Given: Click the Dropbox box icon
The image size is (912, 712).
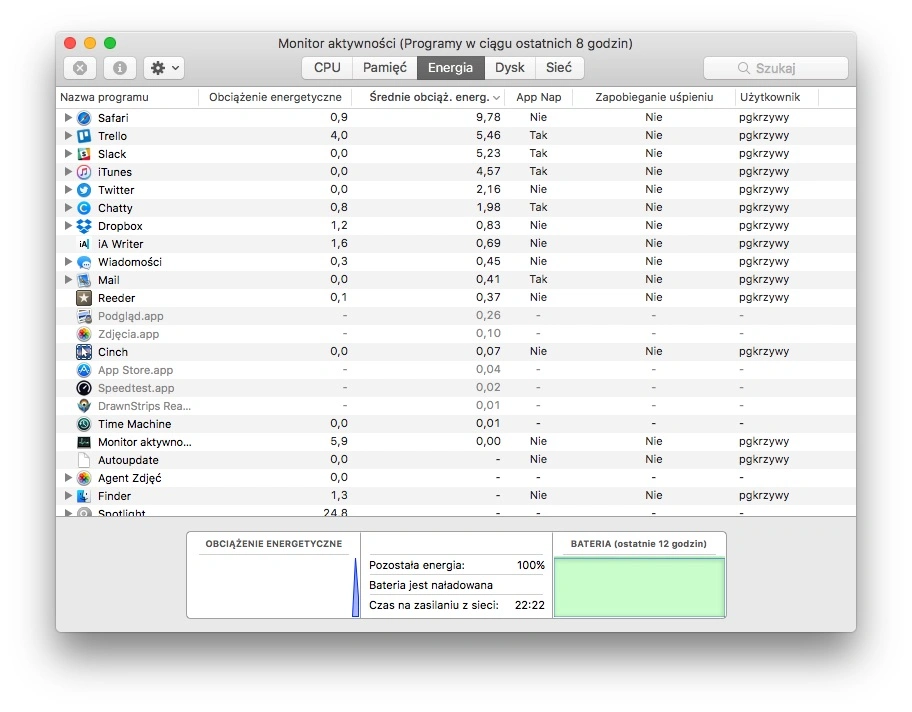Looking at the screenshot, I should click(84, 226).
